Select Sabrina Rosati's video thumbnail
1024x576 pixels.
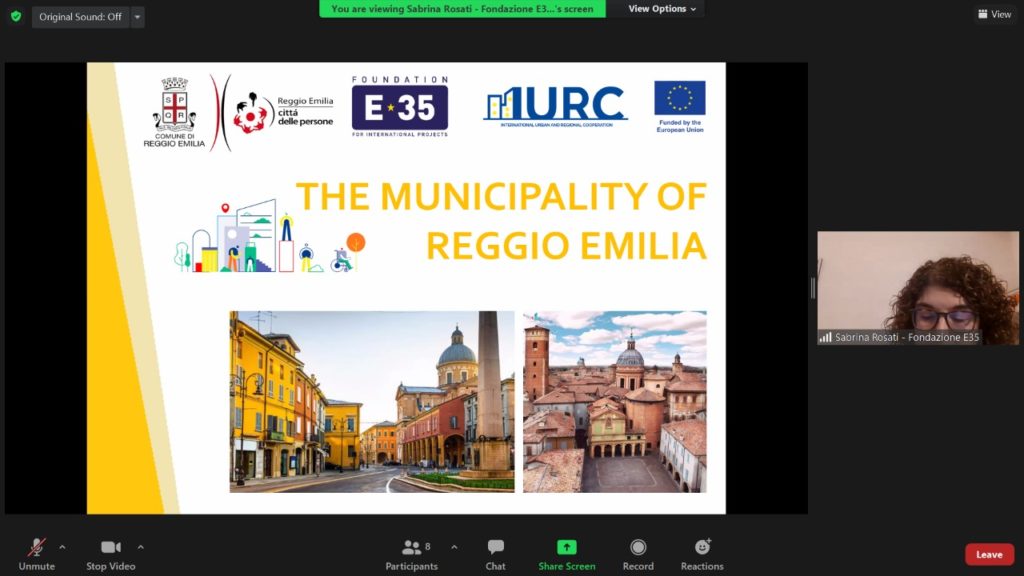pyautogui.click(x=917, y=288)
